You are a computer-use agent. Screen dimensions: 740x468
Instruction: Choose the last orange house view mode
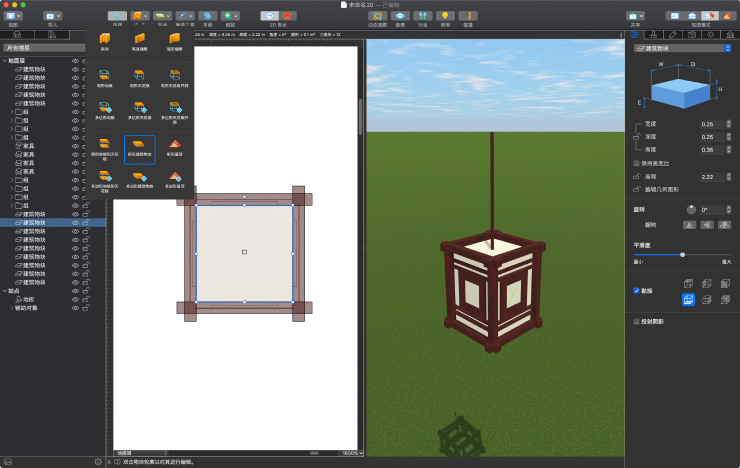pyautogui.click(x=727, y=16)
